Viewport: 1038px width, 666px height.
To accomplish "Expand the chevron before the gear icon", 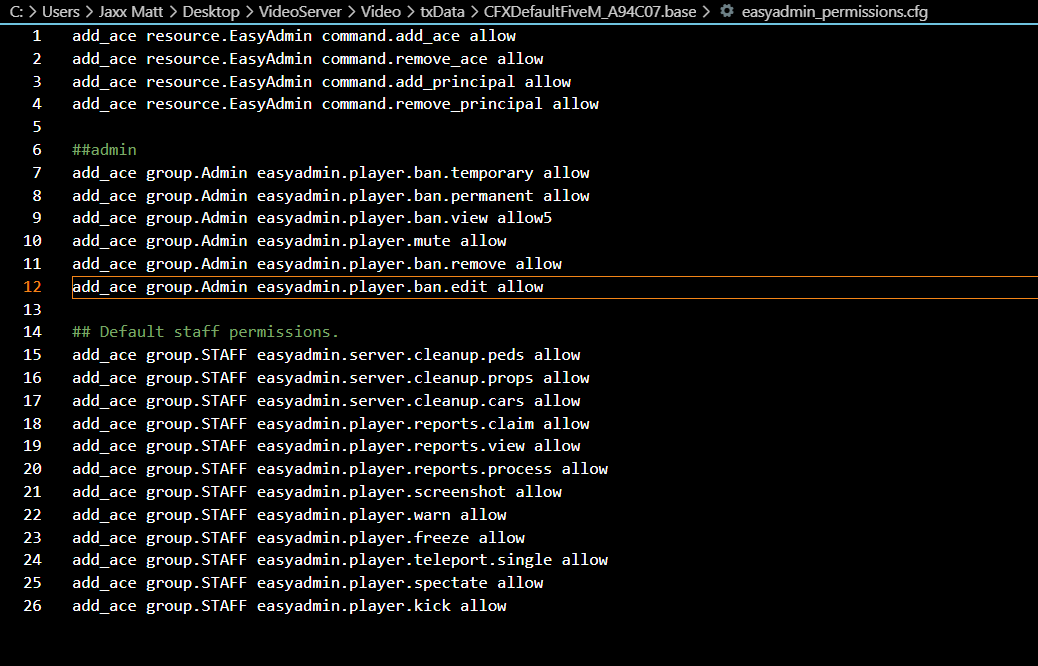I will pyautogui.click(x=706, y=12).
